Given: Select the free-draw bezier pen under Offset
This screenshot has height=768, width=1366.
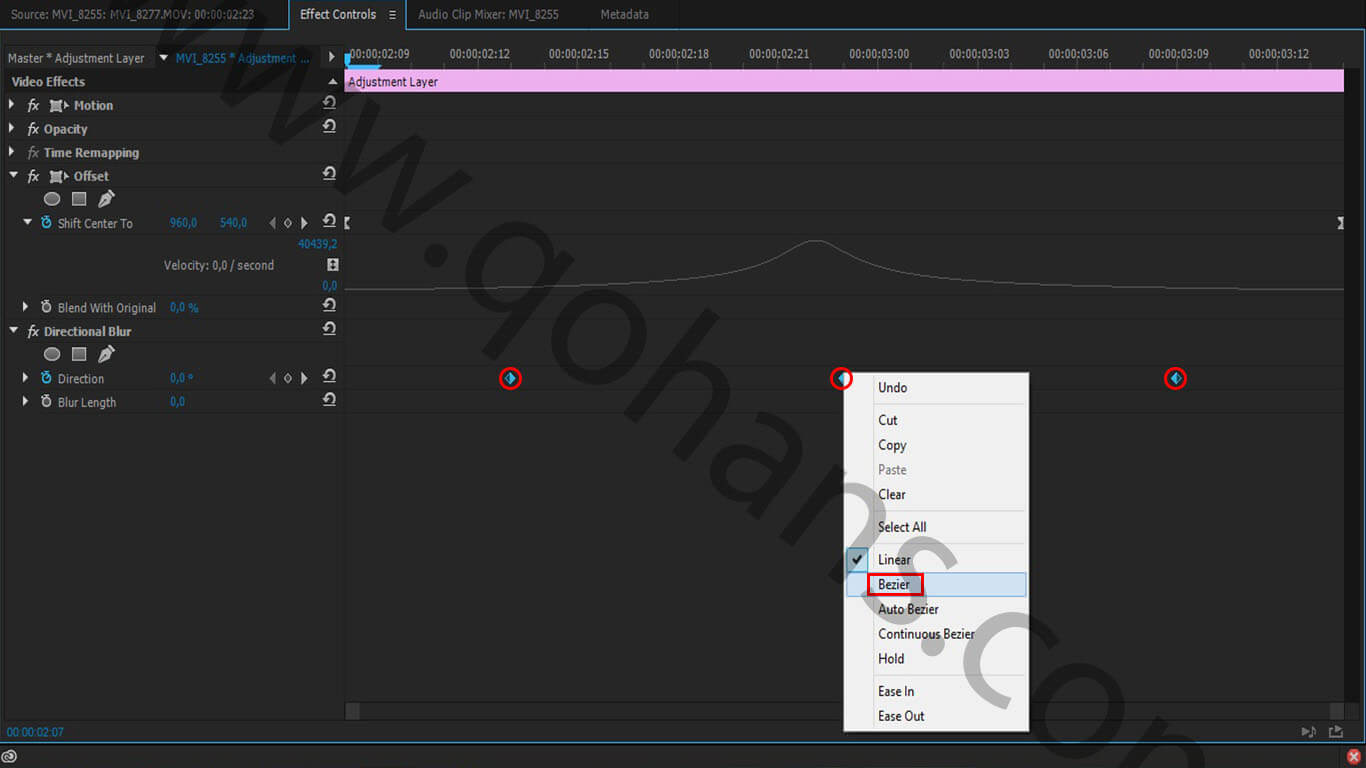Looking at the screenshot, I should pyautogui.click(x=106, y=198).
